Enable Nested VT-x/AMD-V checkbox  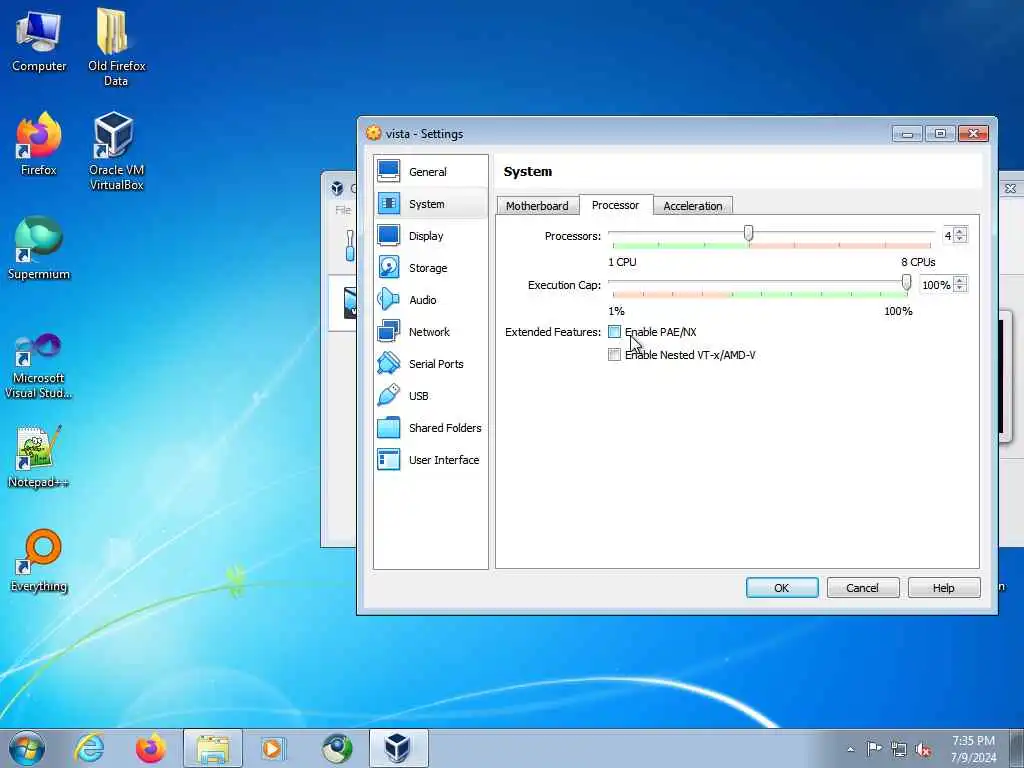(x=614, y=355)
